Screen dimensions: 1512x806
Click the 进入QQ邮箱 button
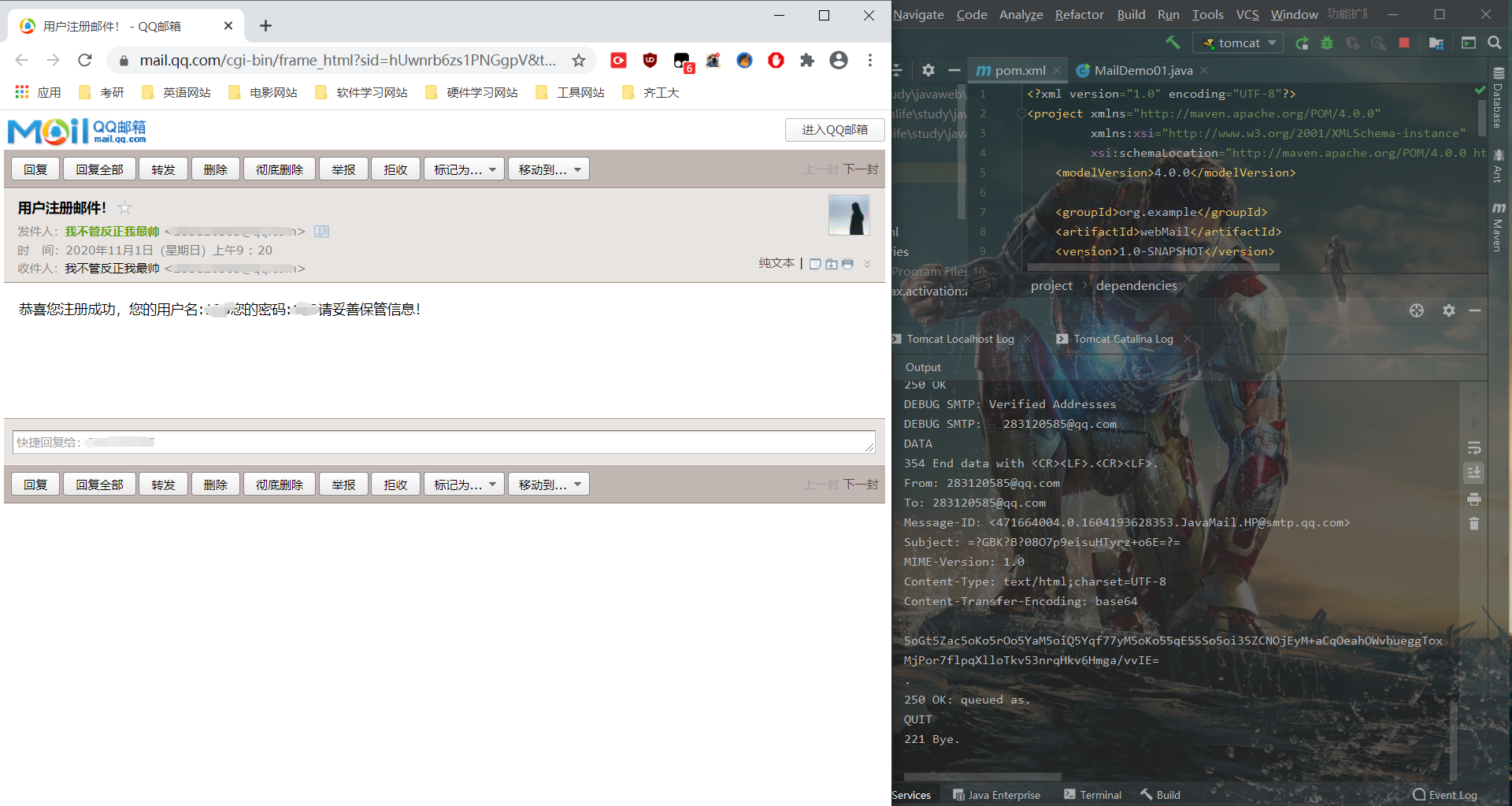point(834,129)
